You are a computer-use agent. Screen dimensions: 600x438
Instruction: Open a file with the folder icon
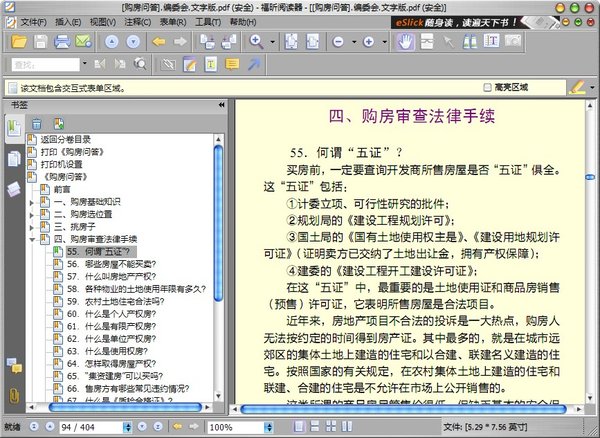pyautogui.click(x=19, y=41)
